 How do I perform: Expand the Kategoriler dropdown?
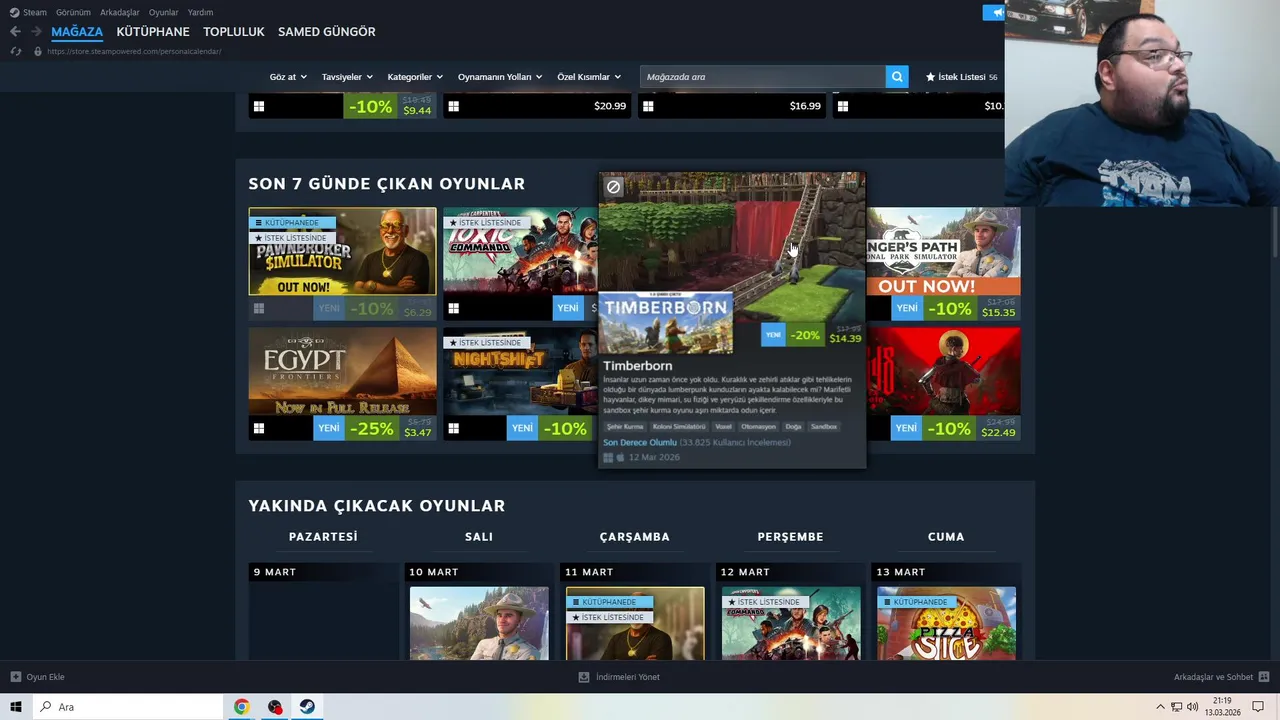[415, 77]
